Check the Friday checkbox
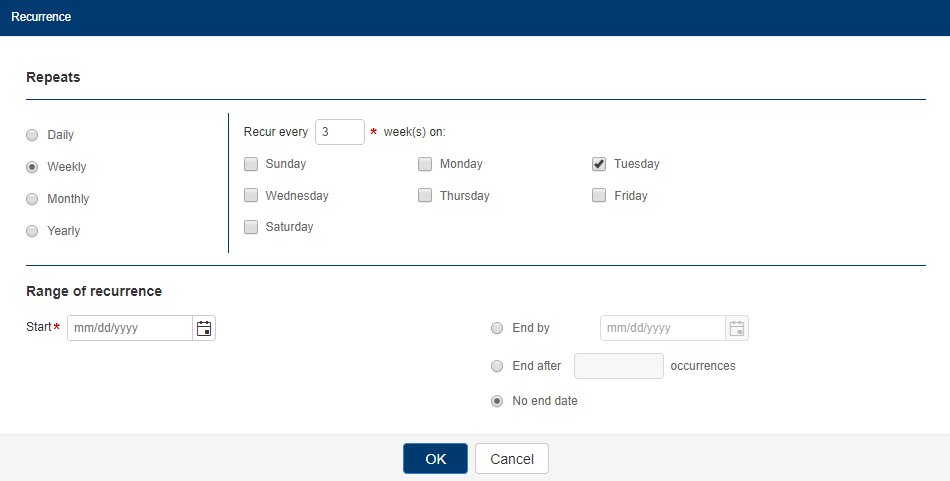This screenshot has width=950, height=481. pos(599,196)
